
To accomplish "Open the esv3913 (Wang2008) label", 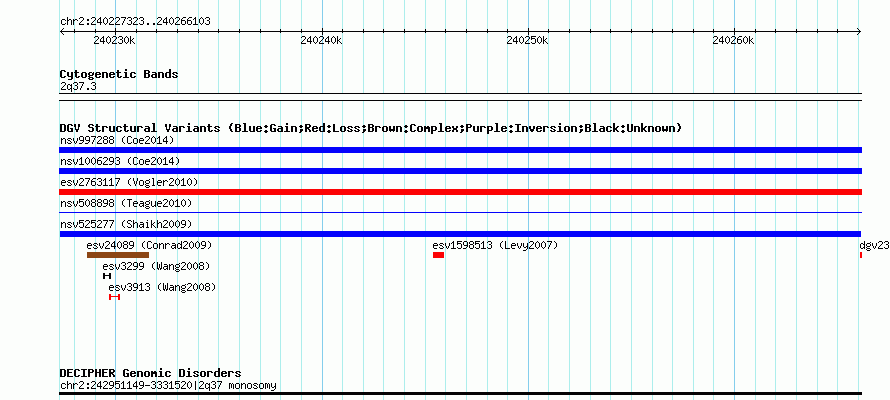I will [162, 287].
